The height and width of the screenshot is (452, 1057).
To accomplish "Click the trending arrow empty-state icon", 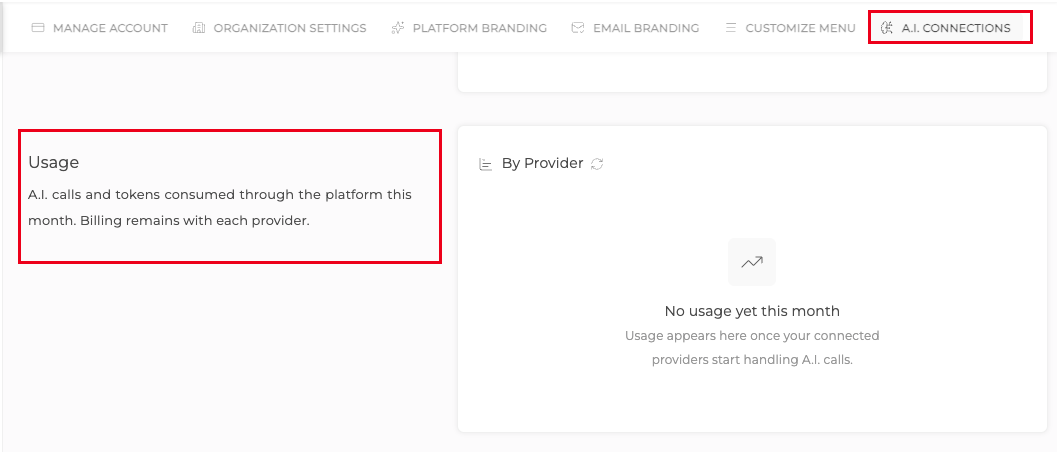I will [x=752, y=262].
